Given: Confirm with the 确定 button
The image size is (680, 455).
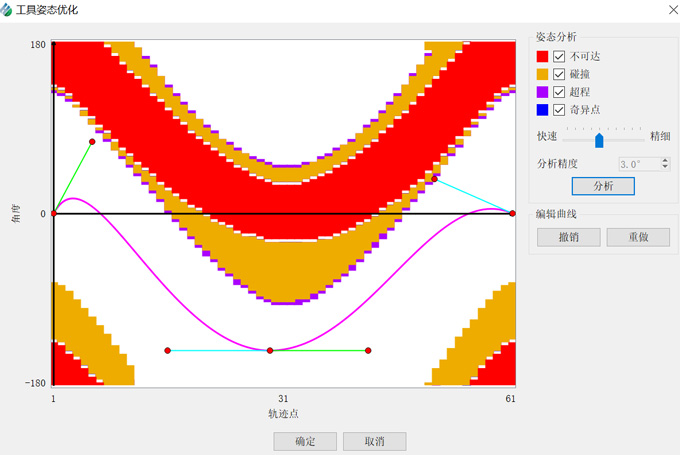Looking at the screenshot, I should [305, 442].
